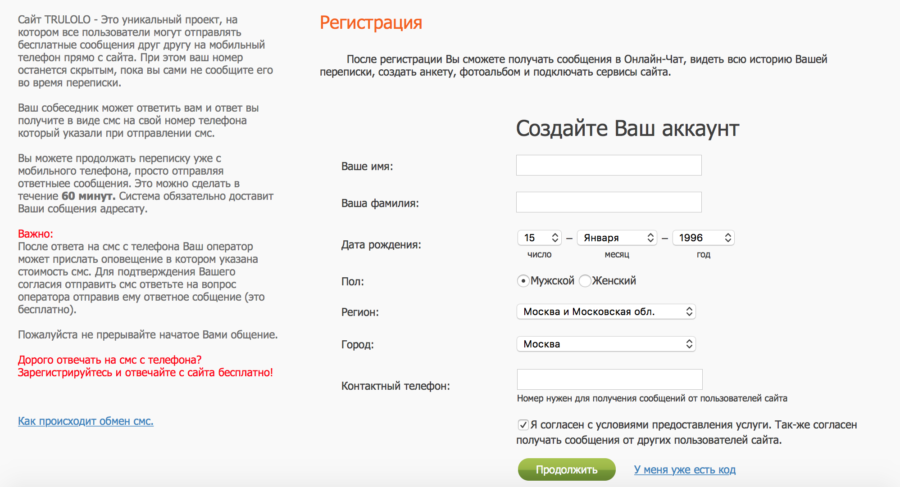900x487 pixels.
Task: Click the 'Контактный телефон' input field
Action: (x=608, y=380)
